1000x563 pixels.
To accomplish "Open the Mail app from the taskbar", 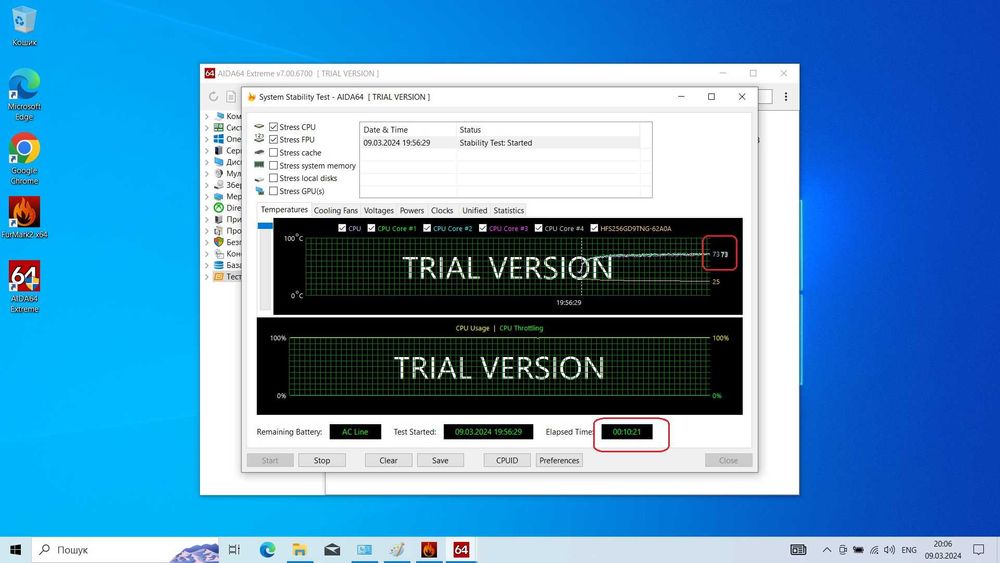I will click(x=332, y=550).
